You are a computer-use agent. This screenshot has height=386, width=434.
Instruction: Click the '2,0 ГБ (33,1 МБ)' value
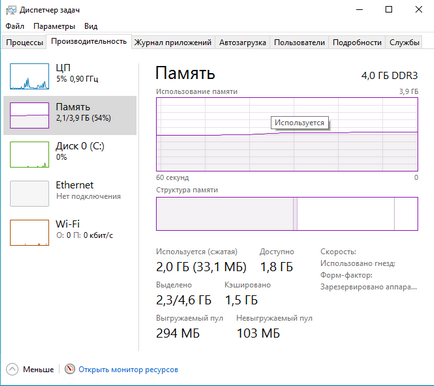point(201,267)
